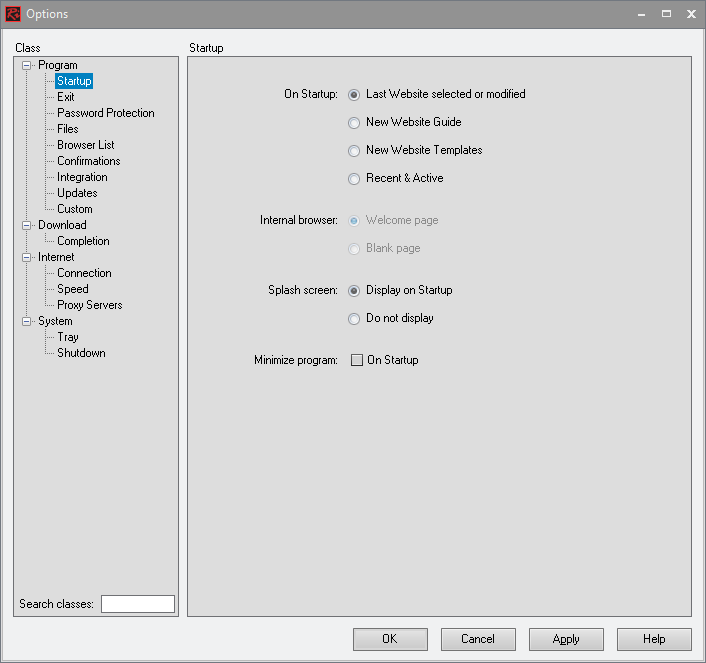Viewport: 706px width, 663px height.
Task: Go to Proxy Servers settings
Action: (x=89, y=305)
